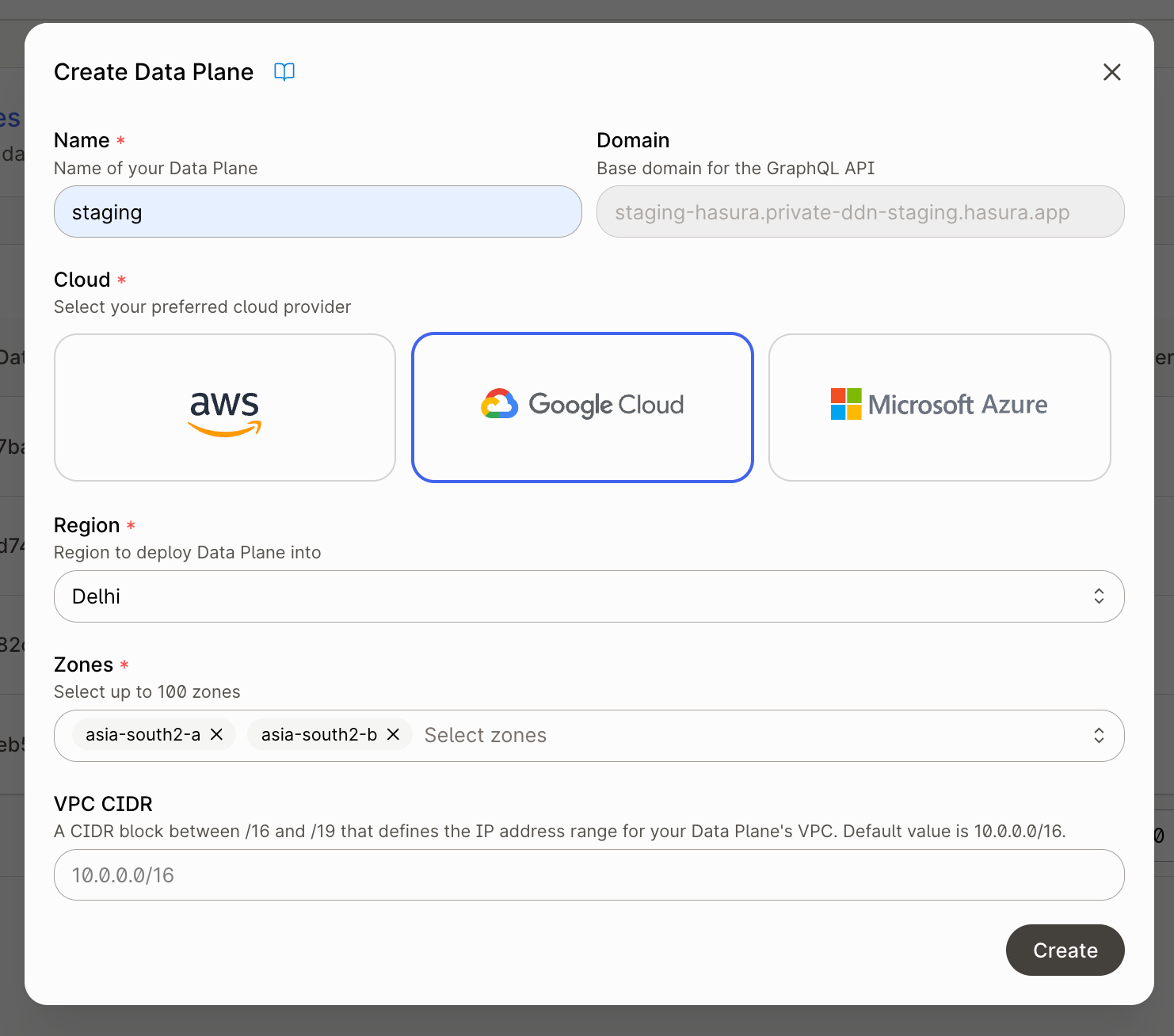Click the 'Select up to 100 zones' description
This screenshot has width=1174, height=1036.
(x=147, y=691)
